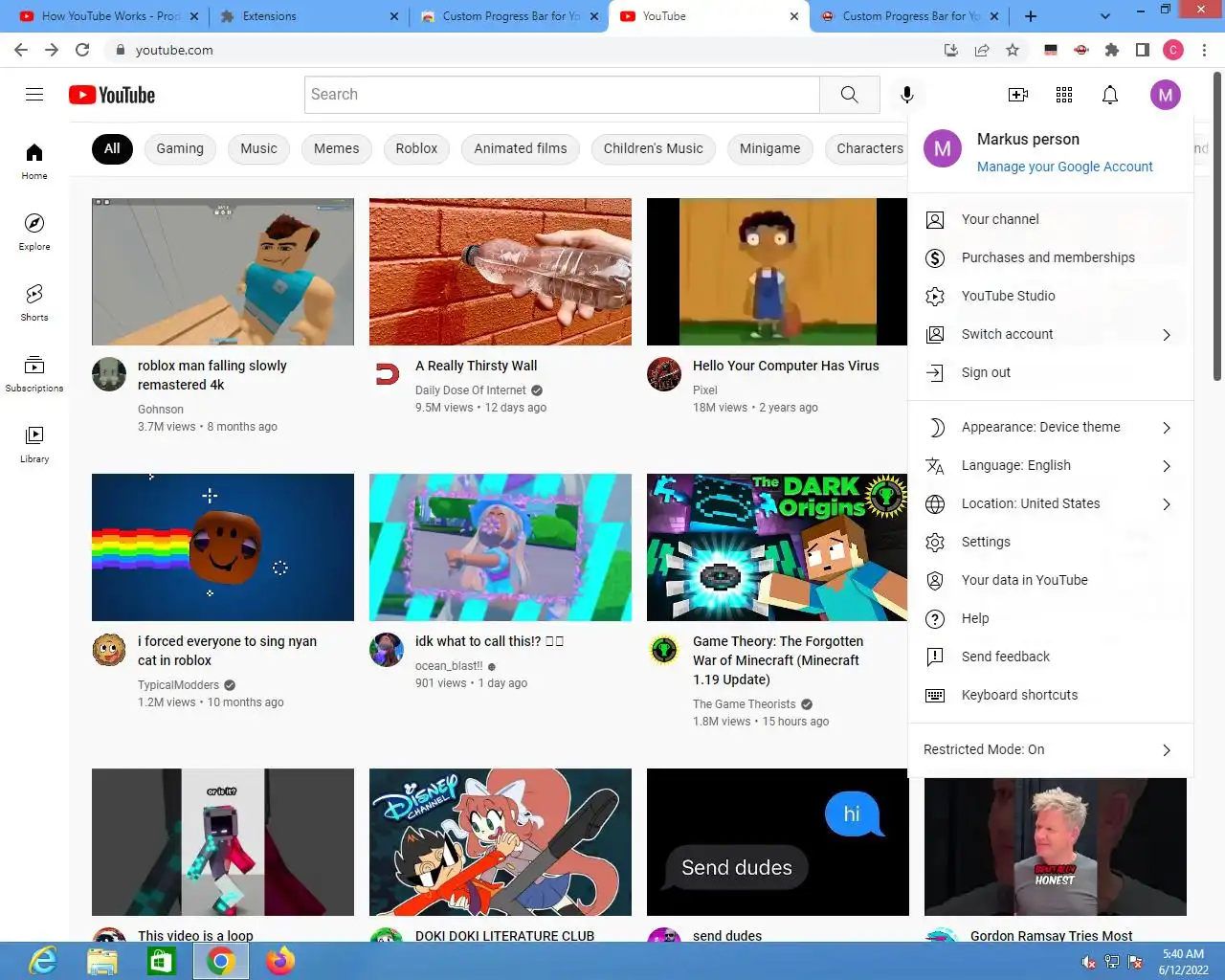Expand Restricted Mode: On option
This screenshot has width=1225, height=980.
pos(1050,749)
